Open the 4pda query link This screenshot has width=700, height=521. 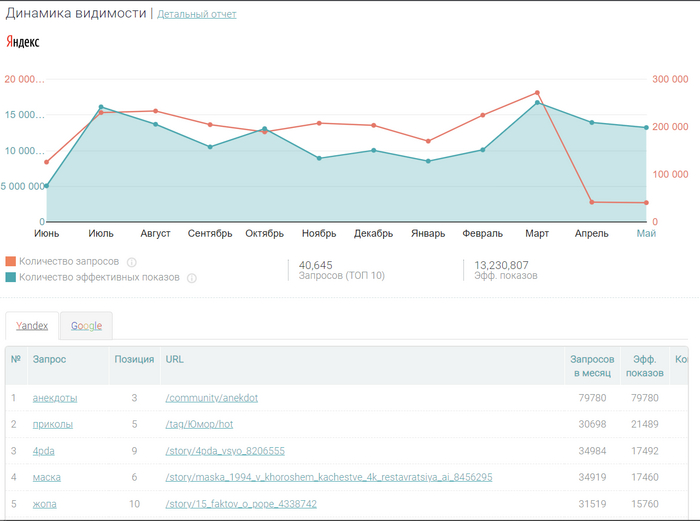pyautogui.click(x=44, y=451)
